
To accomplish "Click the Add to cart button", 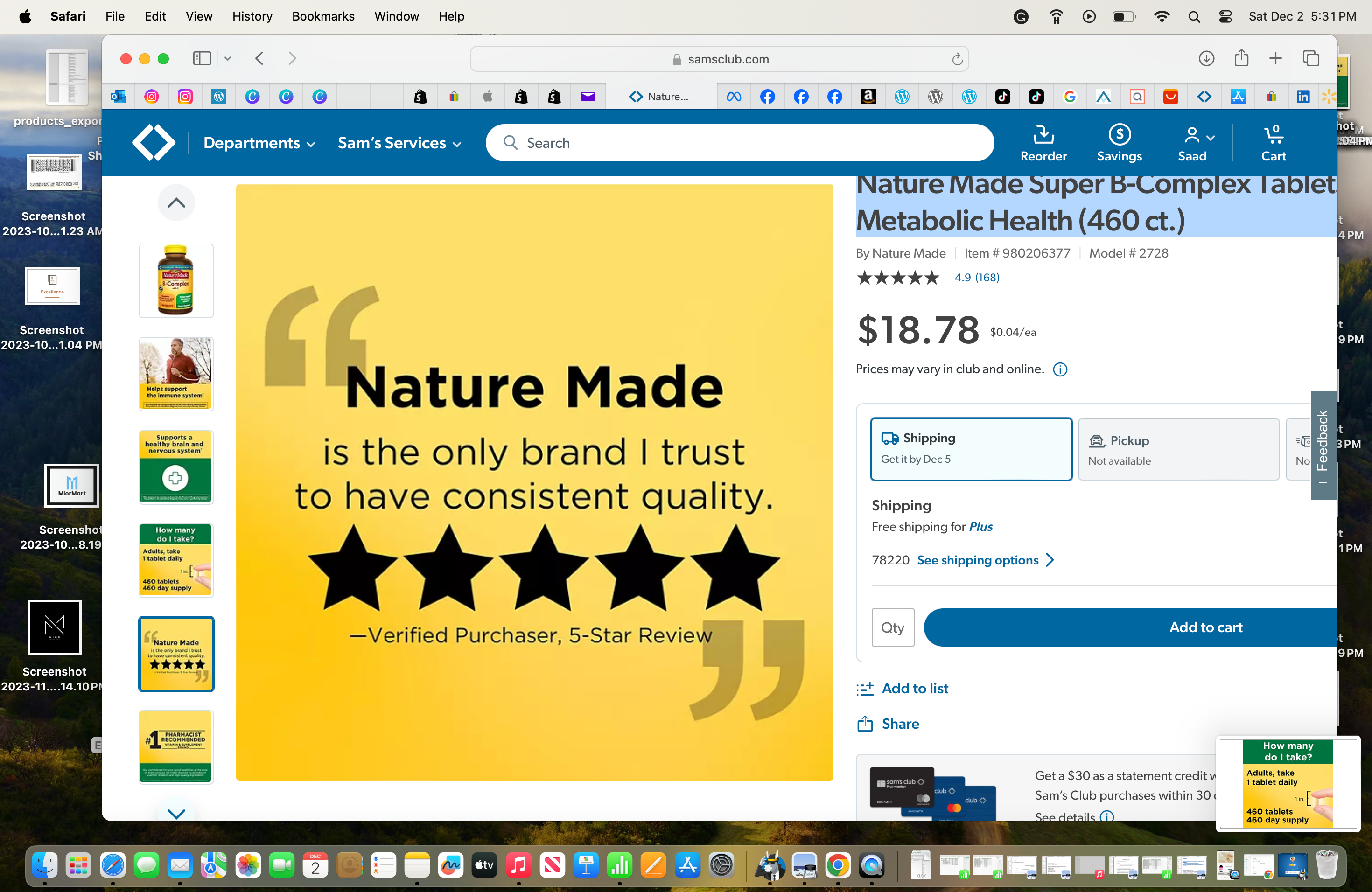I will 1130,627.
